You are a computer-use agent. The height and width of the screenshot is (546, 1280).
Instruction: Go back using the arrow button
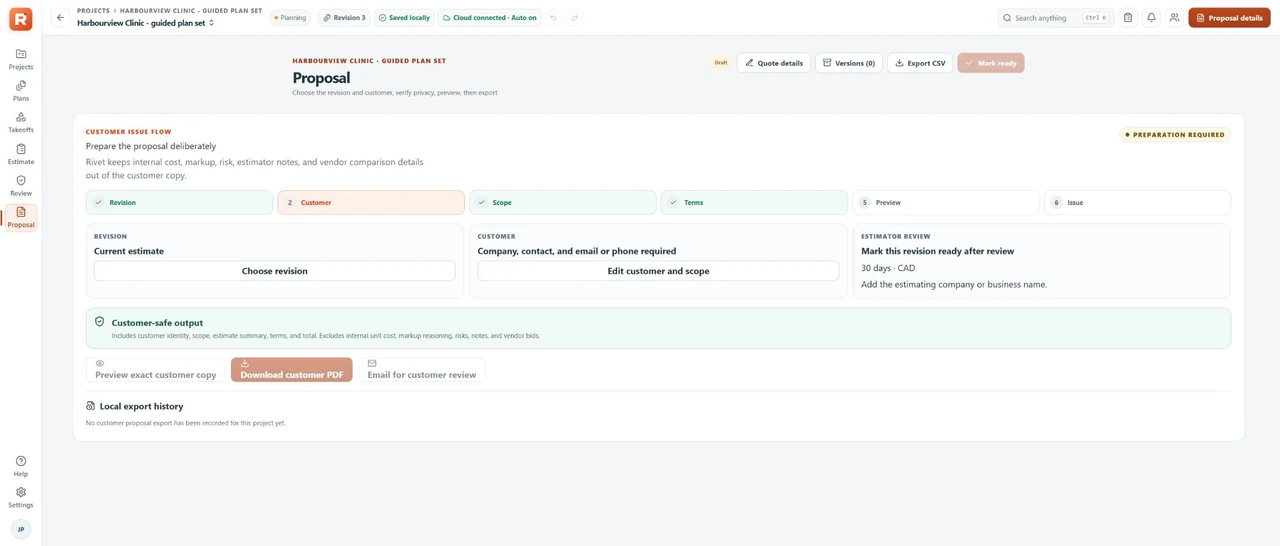point(60,18)
